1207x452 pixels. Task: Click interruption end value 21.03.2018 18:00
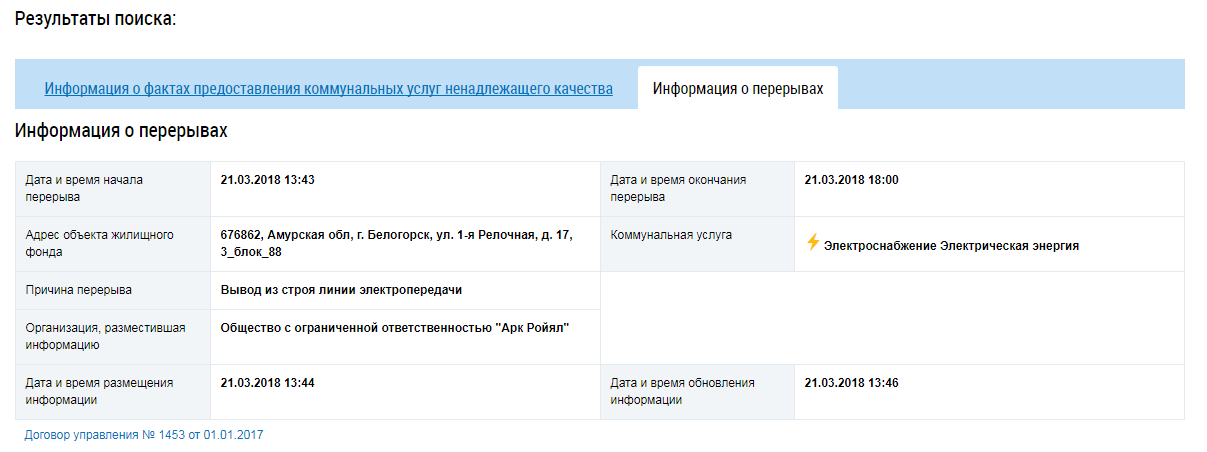tap(852, 180)
